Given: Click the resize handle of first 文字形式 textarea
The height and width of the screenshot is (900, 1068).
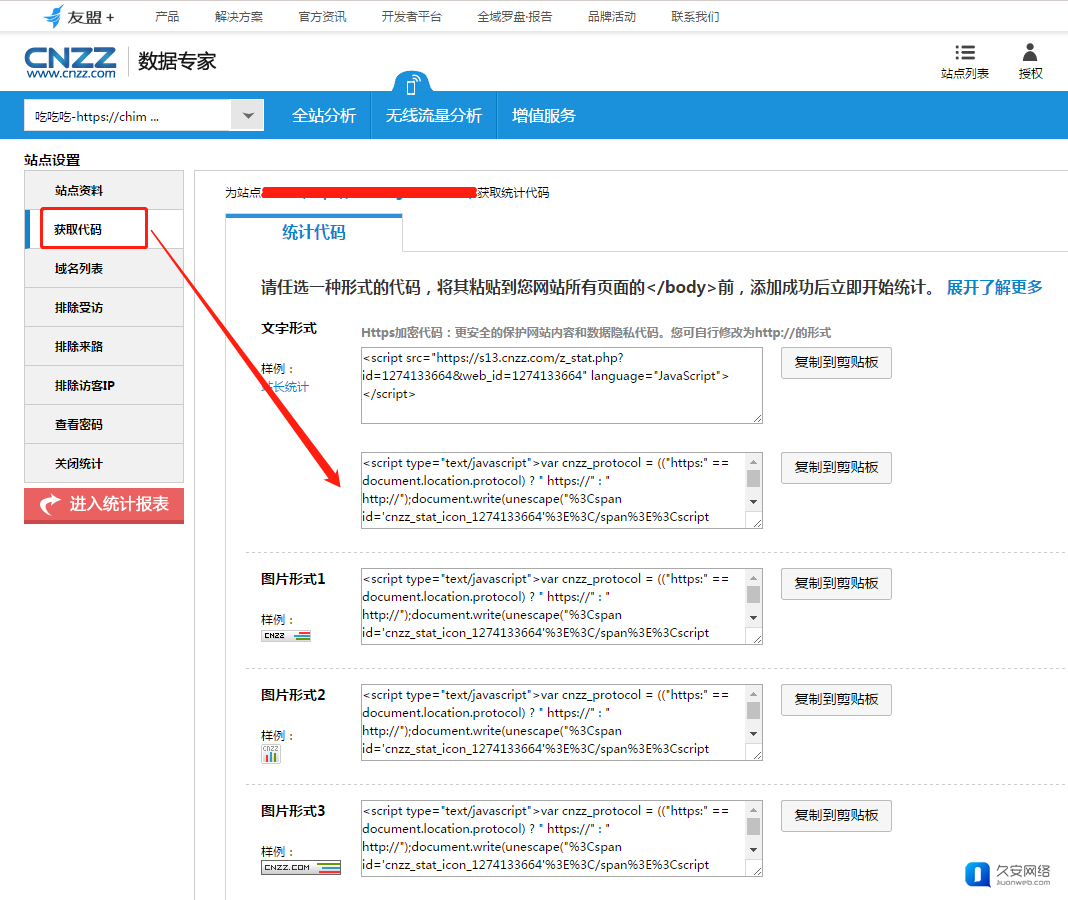Looking at the screenshot, I should [757, 418].
